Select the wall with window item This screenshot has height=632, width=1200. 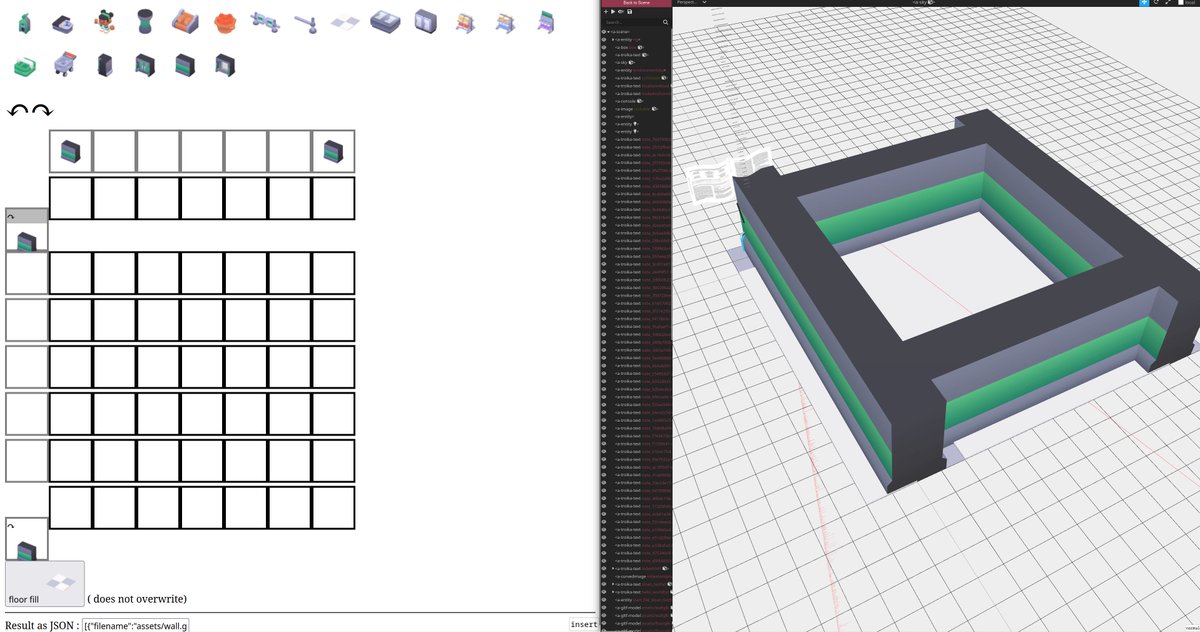tap(226, 65)
